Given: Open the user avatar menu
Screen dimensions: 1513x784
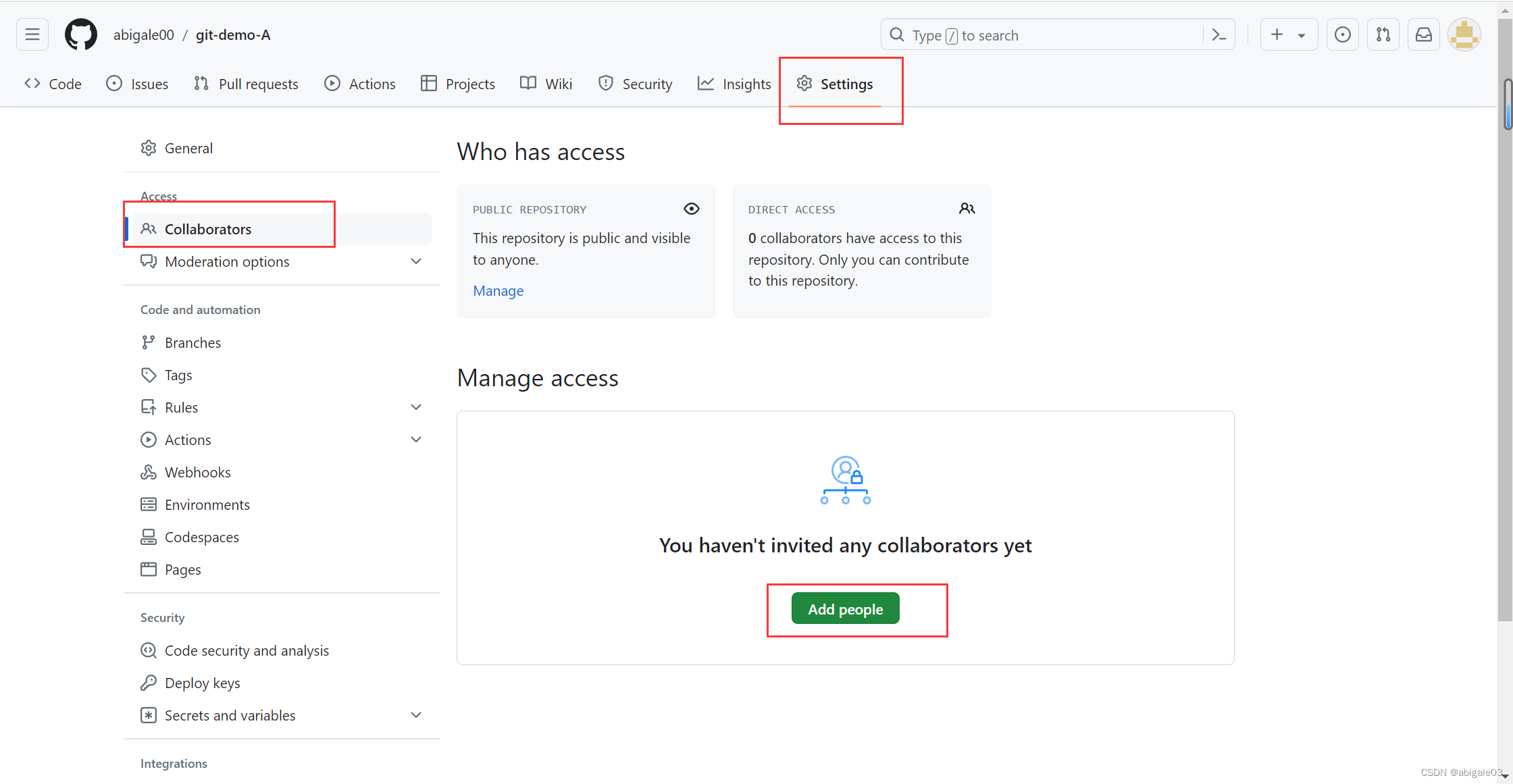Looking at the screenshot, I should point(1464,34).
